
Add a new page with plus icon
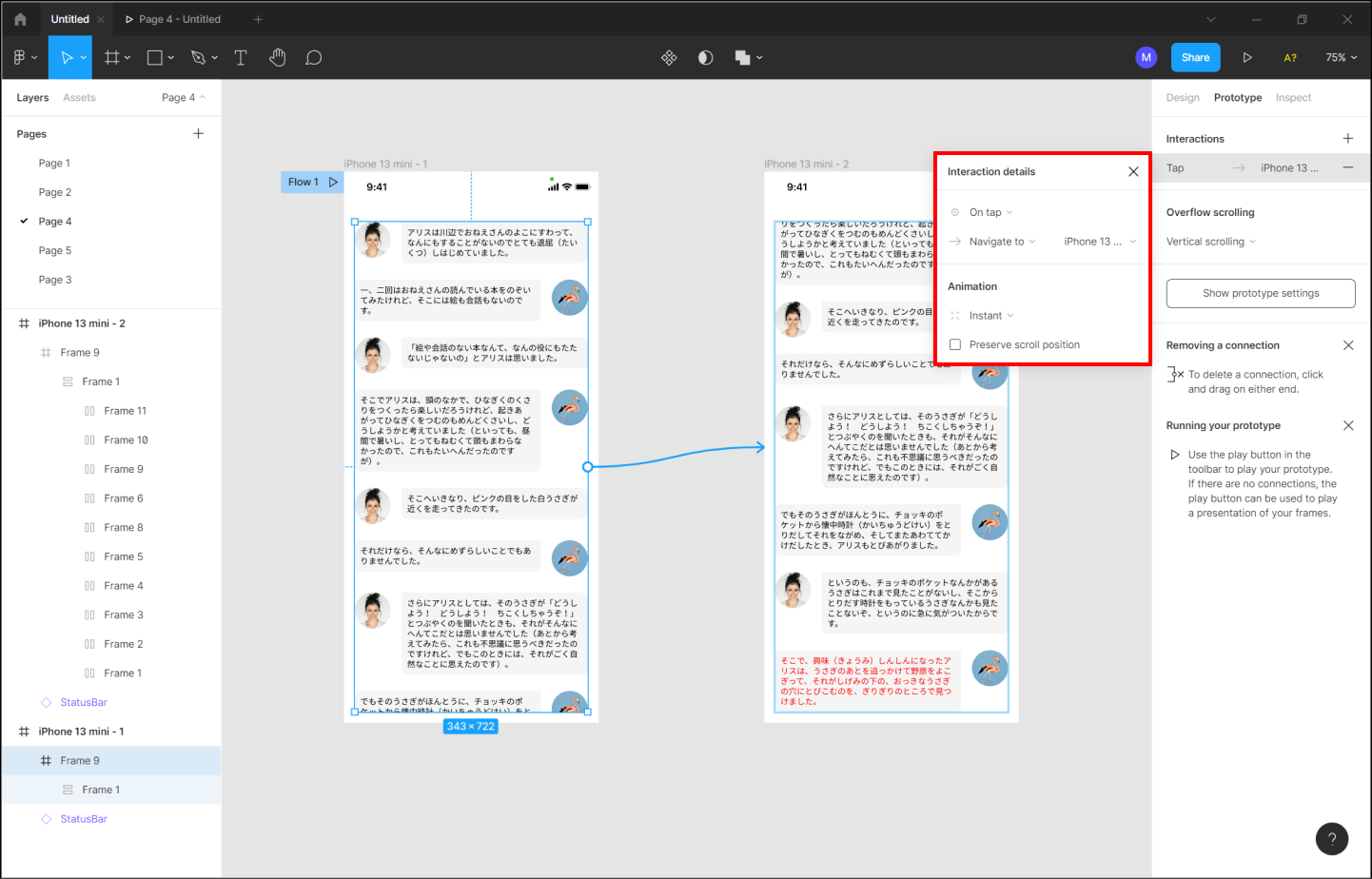(198, 134)
